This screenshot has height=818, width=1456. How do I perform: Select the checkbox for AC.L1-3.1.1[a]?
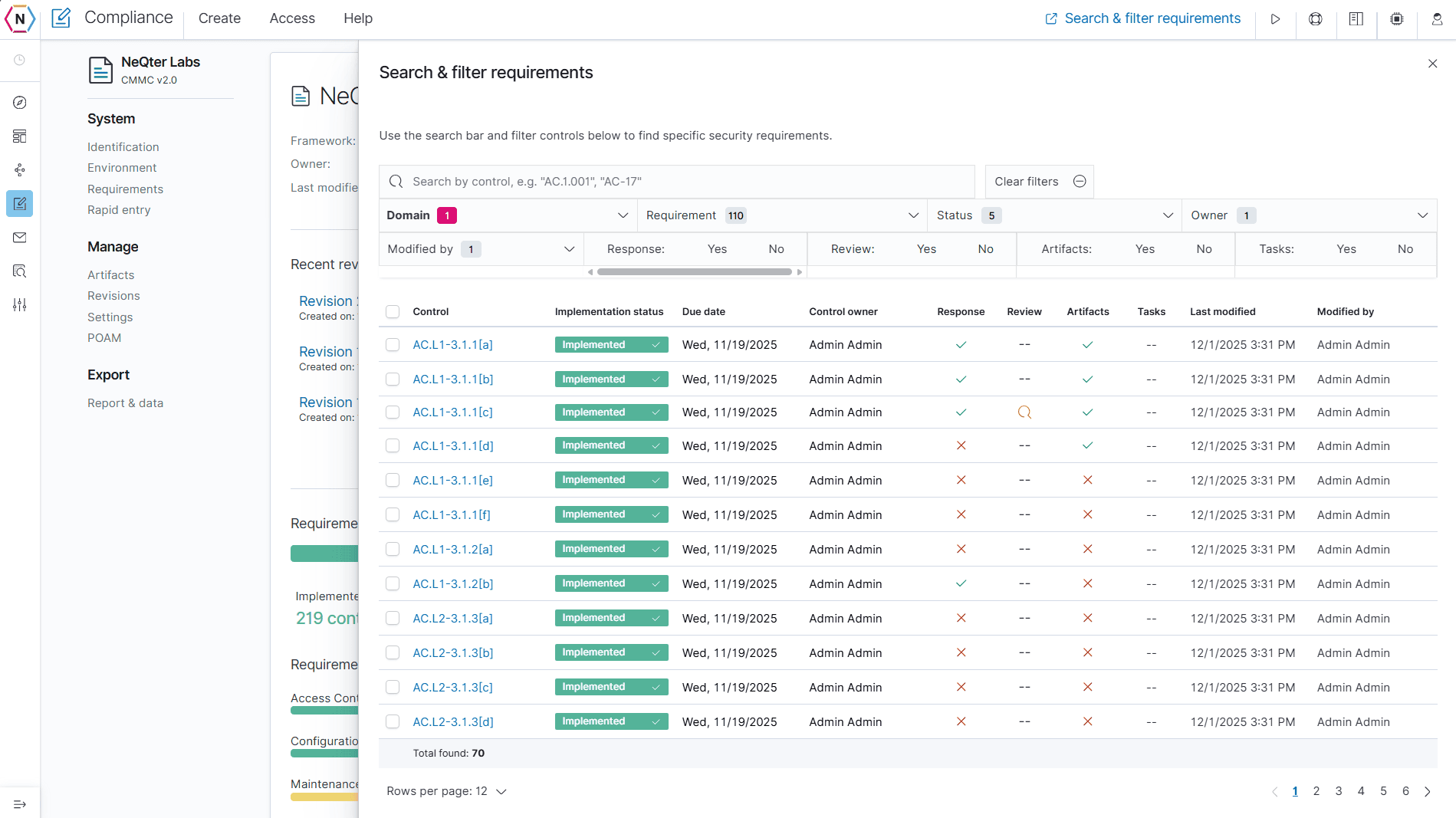click(x=393, y=345)
